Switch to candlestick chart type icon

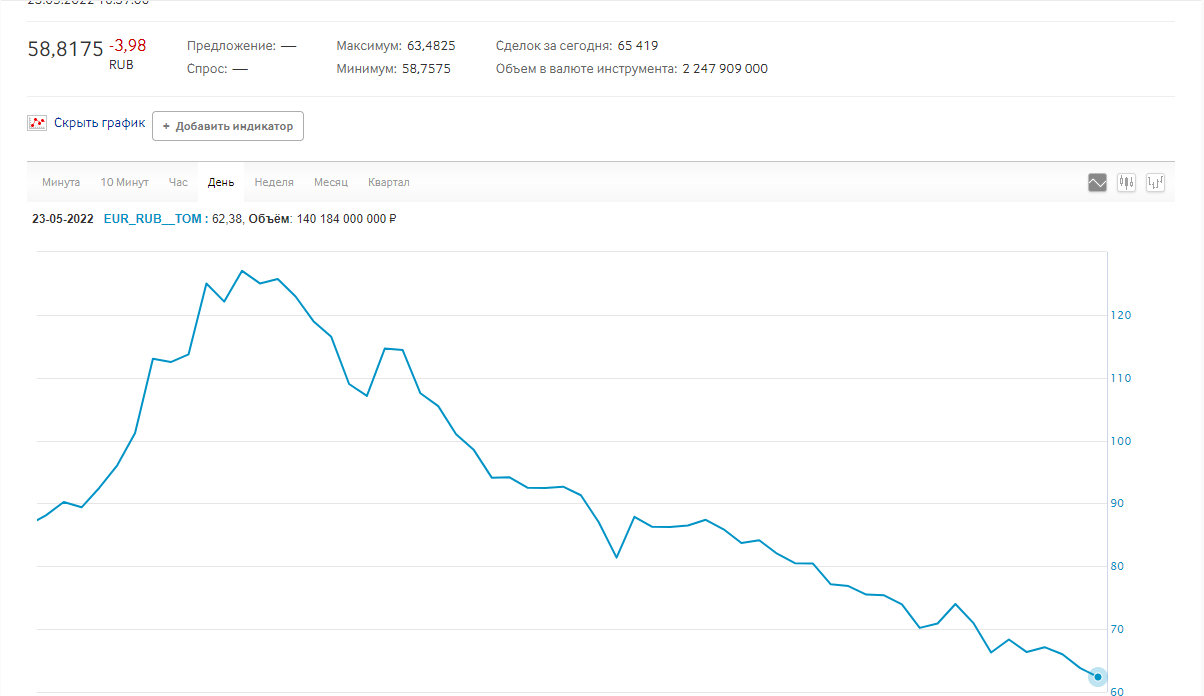pyautogui.click(x=1126, y=183)
